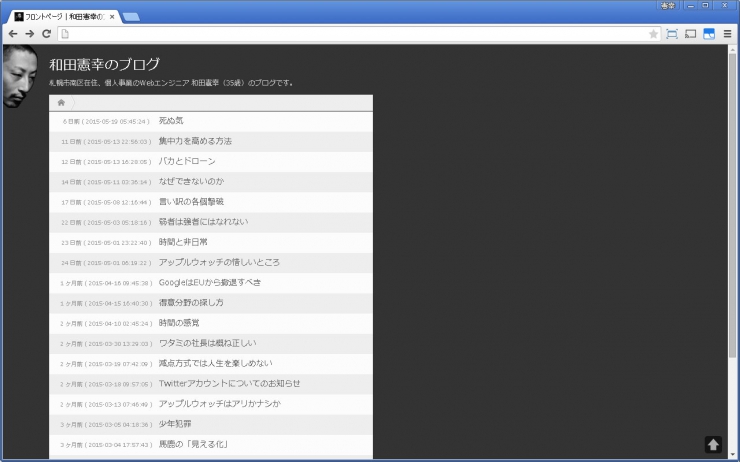The height and width of the screenshot is (462, 740).
Task: Open the post GoogleはEUから撤退すべき
Action: pyautogui.click(x=210, y=283)
